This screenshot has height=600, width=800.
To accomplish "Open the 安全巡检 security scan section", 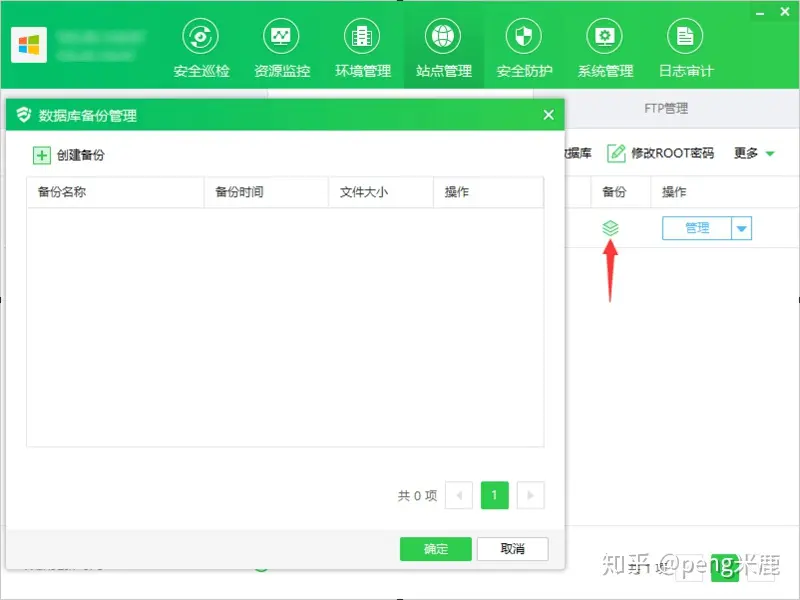I will click(201, 48).
